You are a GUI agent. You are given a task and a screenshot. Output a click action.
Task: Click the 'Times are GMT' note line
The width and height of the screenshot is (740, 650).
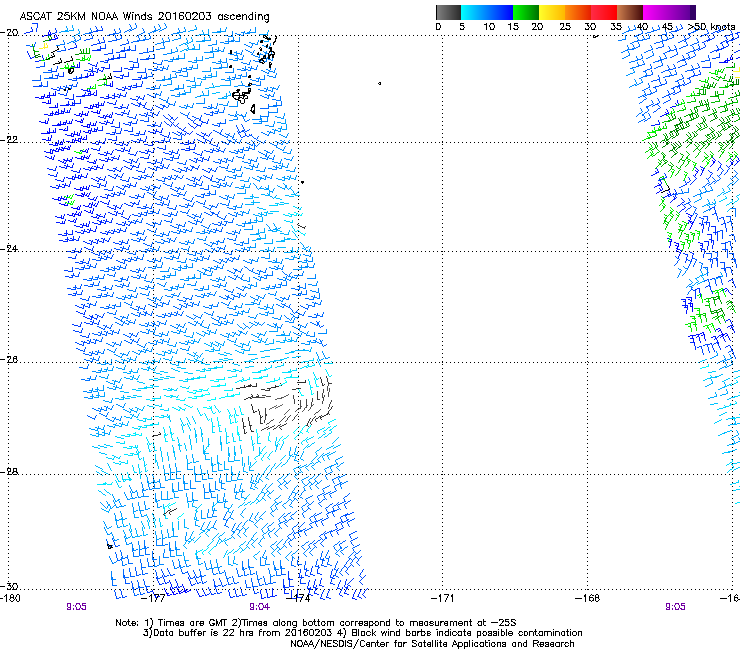pos(316,623)
